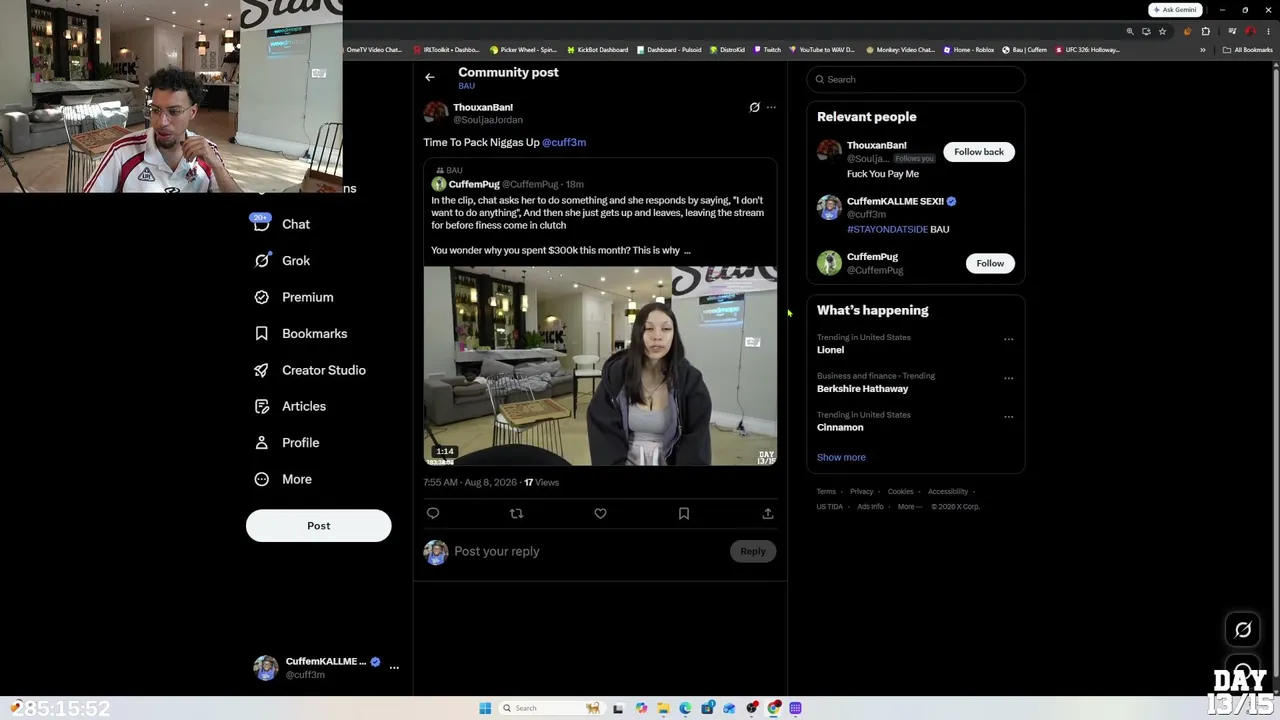This screenshot has width=1280, height=720.
Task: Open the Privacy footer link
Action: tap(862, 492)
